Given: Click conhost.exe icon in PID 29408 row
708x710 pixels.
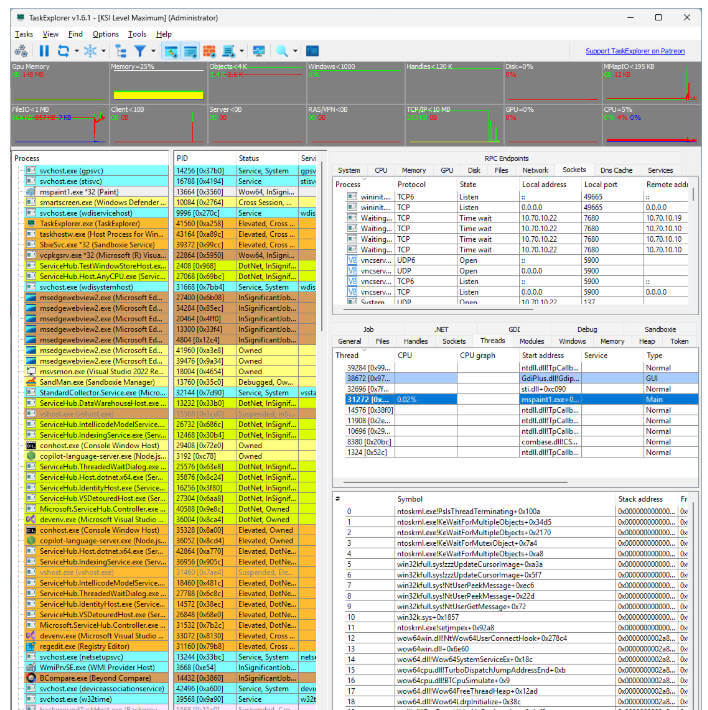Looking at the screenshot, I should click(31, 446).
